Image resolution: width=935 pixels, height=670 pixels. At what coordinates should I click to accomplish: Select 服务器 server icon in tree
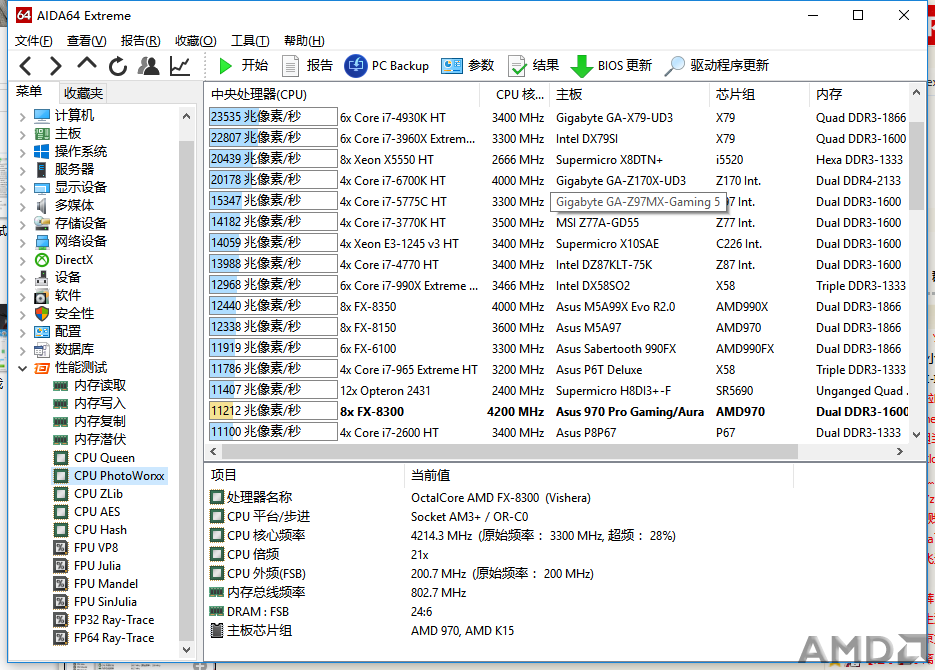42,169
